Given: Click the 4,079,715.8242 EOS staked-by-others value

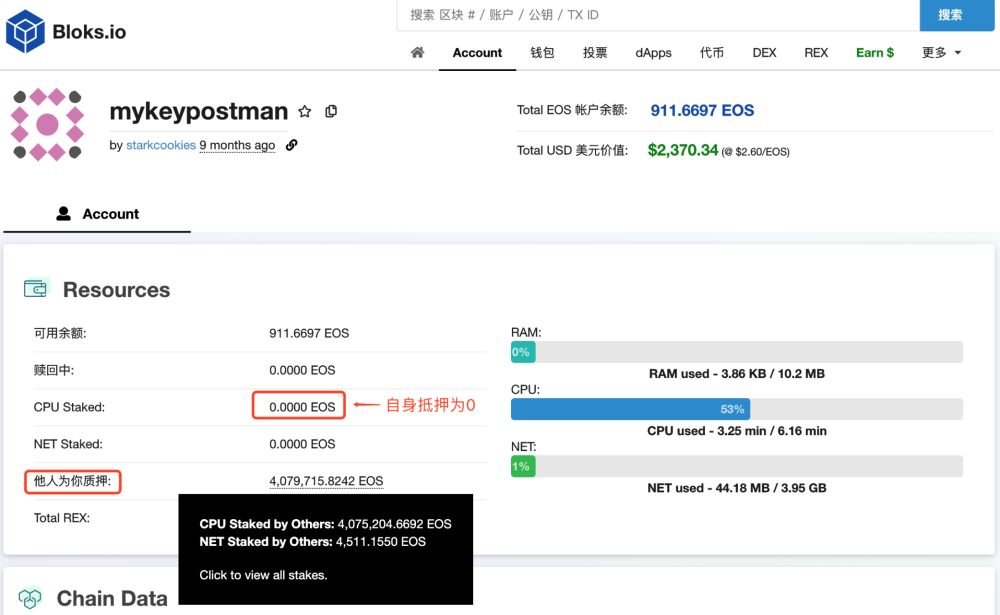Looking at the screenshot, I should click(x=326, y=480).
